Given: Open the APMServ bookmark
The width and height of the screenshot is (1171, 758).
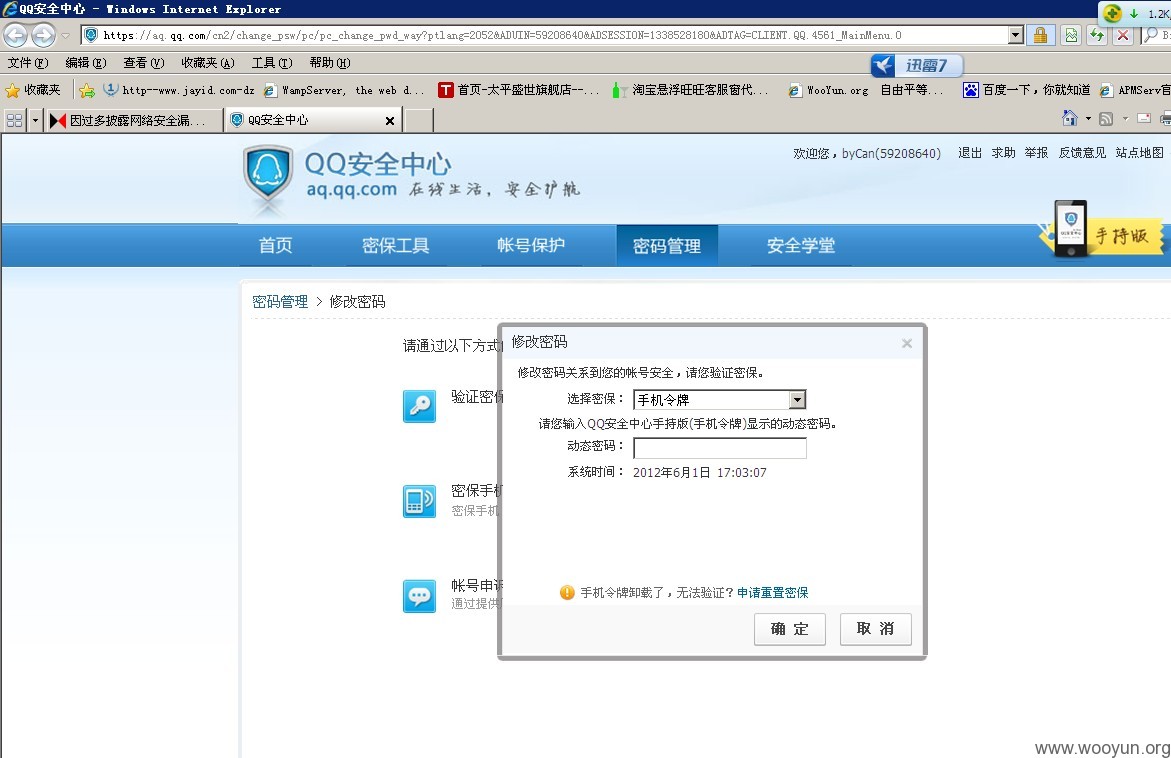Looking at the screenshot, I should [x=1135, y=90].
